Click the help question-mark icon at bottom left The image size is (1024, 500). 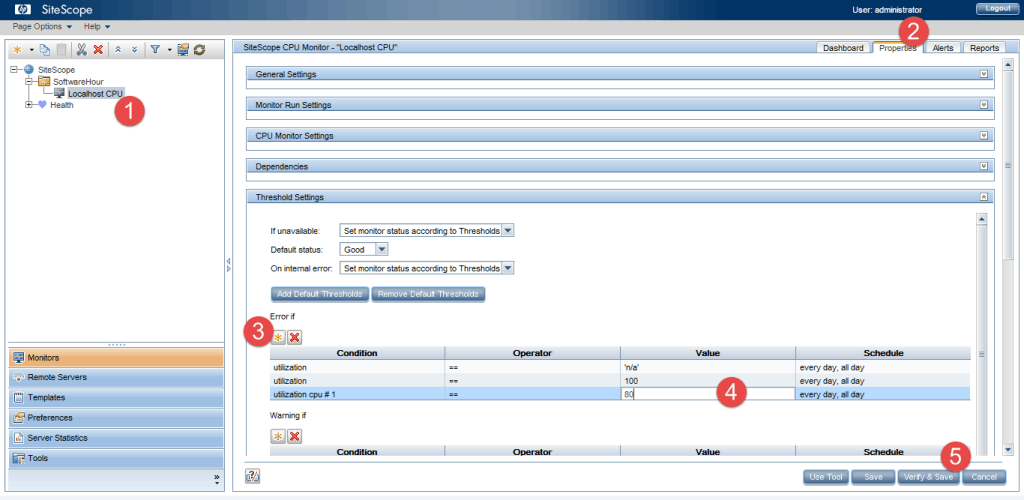[x=253, y=477]
